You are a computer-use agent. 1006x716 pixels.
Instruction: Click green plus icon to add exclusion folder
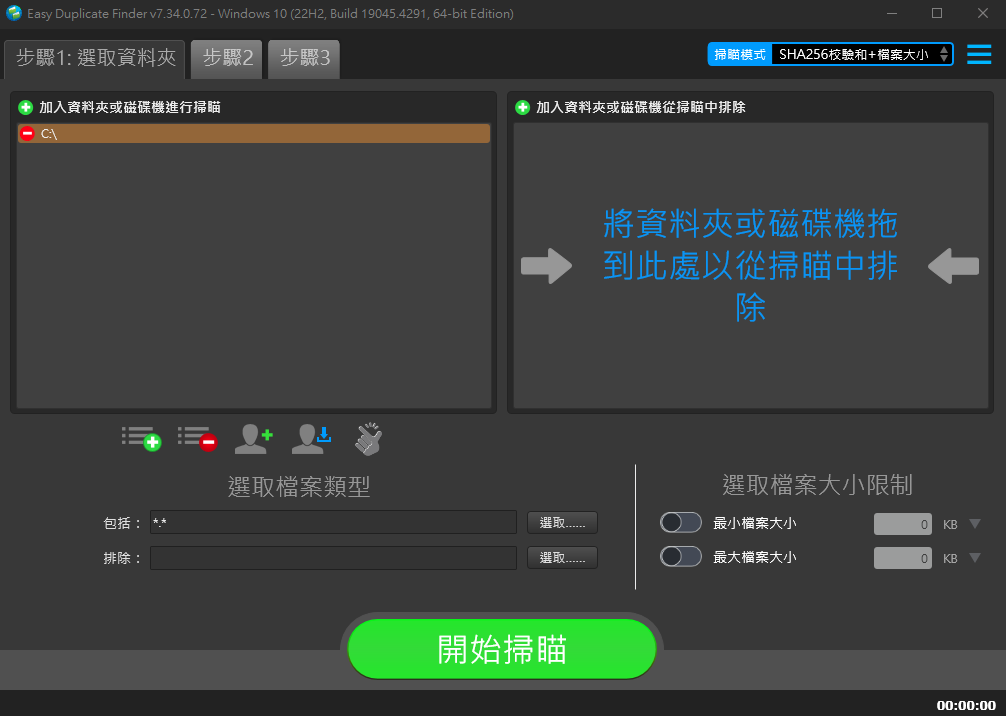[x=522, y=107]
